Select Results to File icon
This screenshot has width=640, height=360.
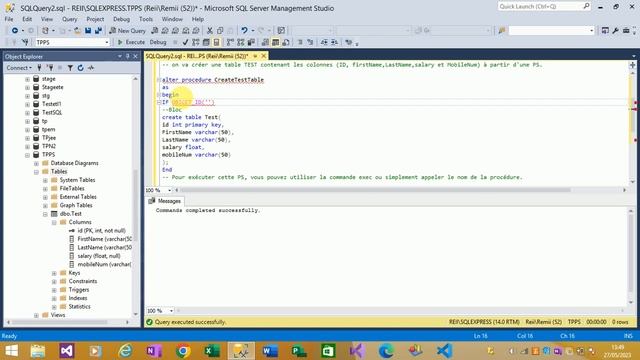(286, 42)
